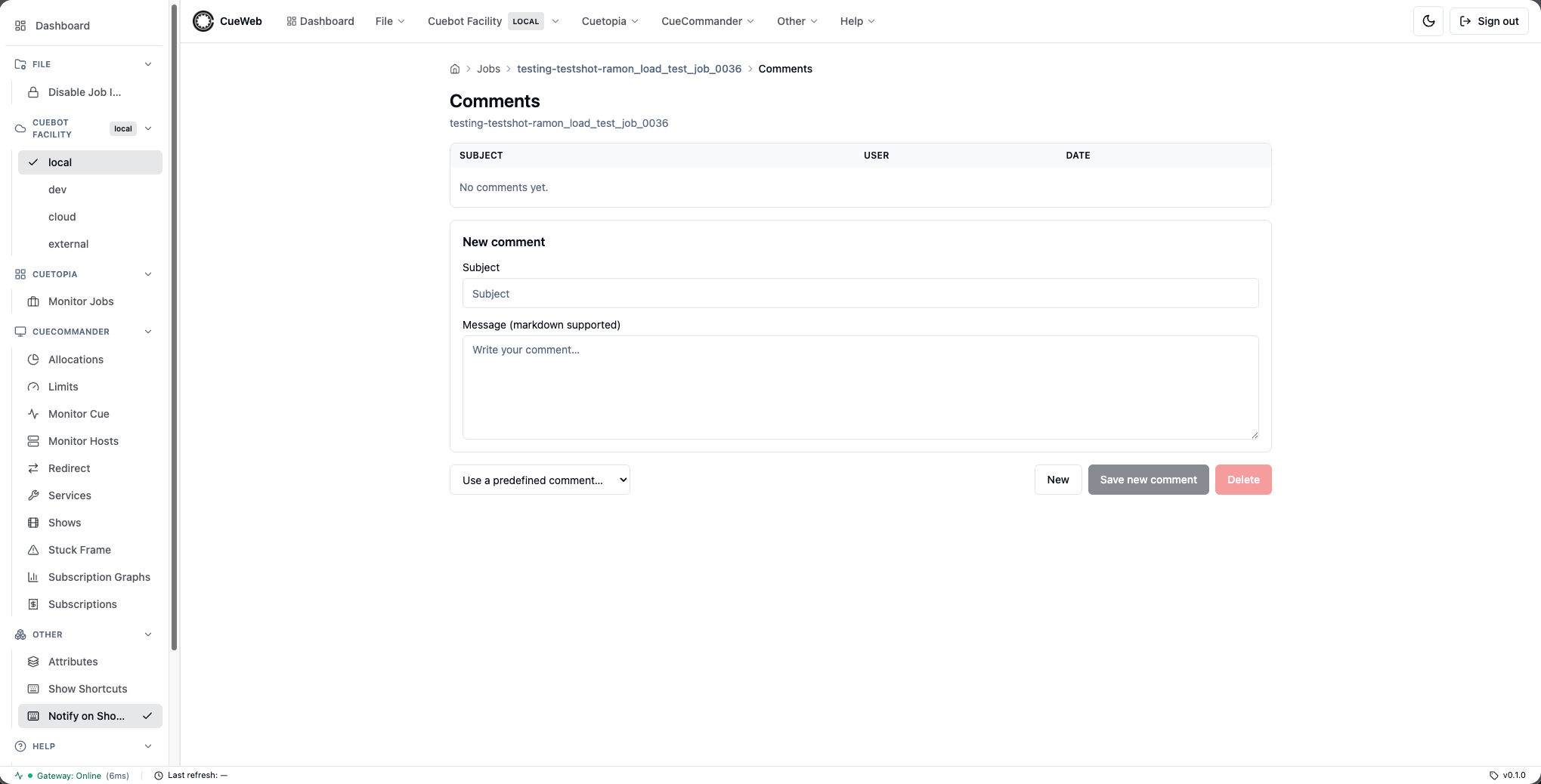
Task: Click the DATE column header
Action: (x=1078, y=156)
